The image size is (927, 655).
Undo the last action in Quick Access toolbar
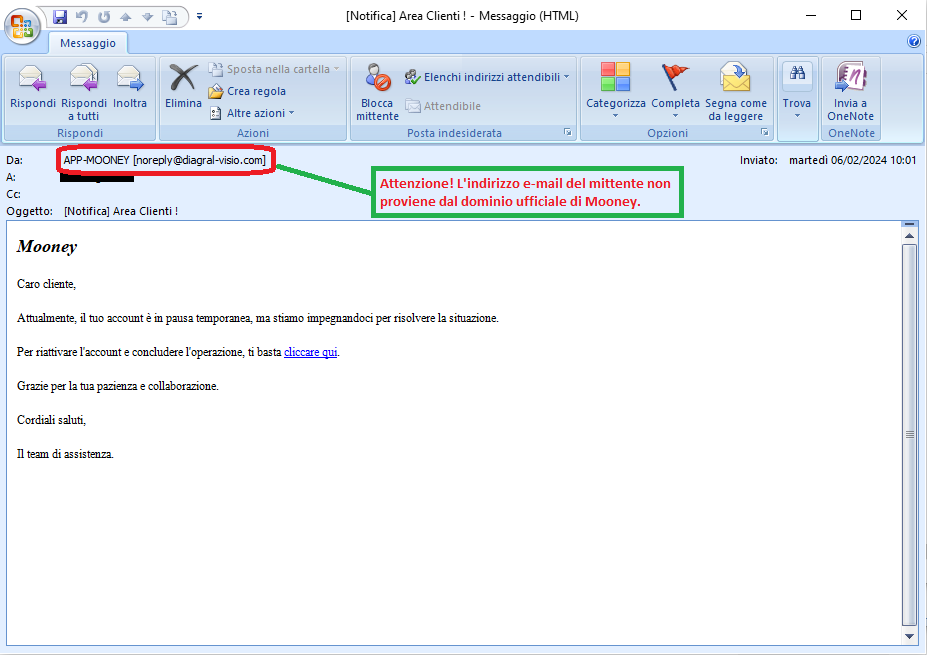pos(82,17)
